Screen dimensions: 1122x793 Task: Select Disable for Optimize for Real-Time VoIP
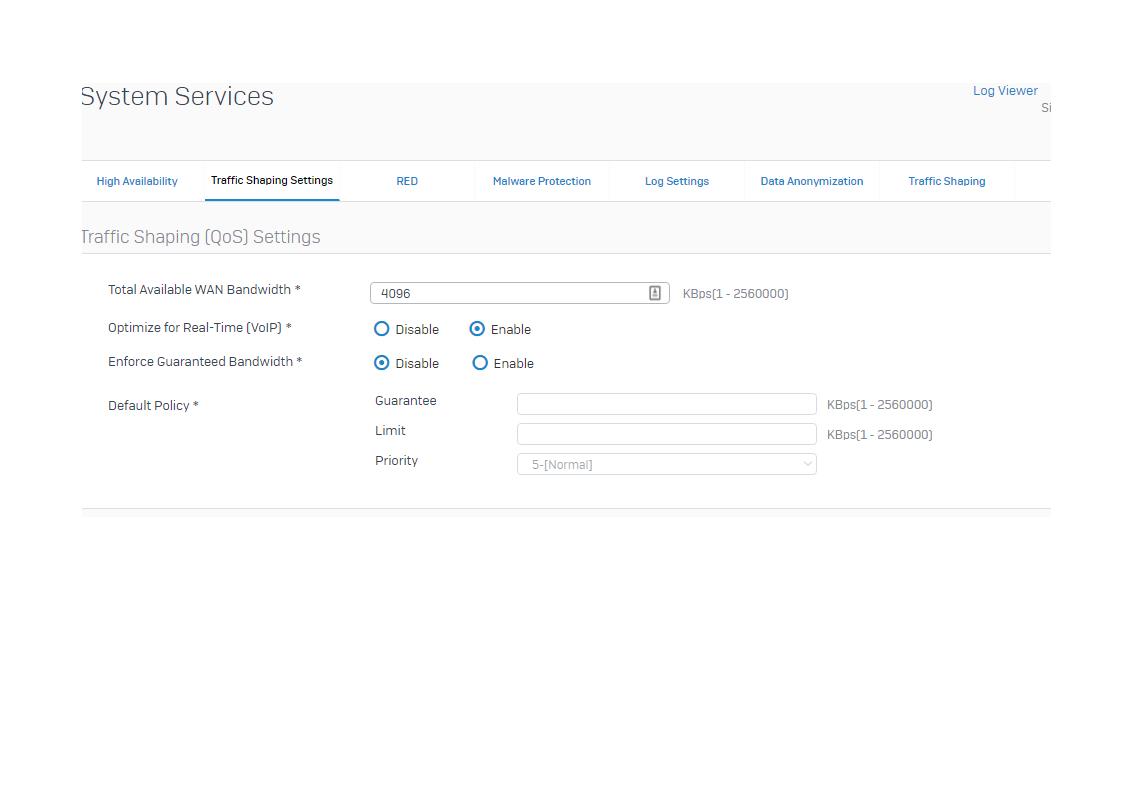[382, 329]
